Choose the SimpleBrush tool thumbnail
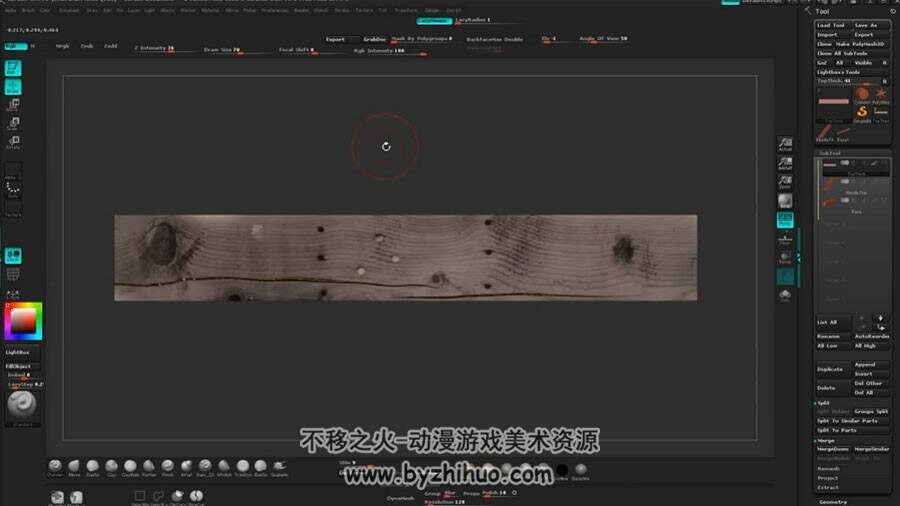This screenshot has width=900, height=506. point(862,114)
